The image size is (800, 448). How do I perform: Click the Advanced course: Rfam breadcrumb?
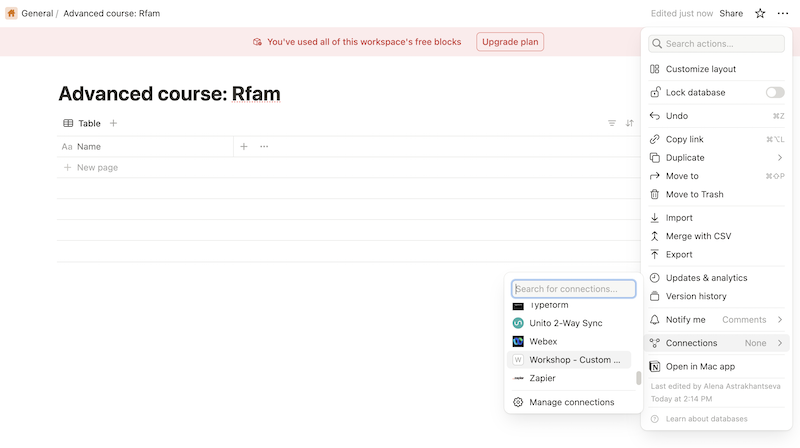[x=111, y=13]
